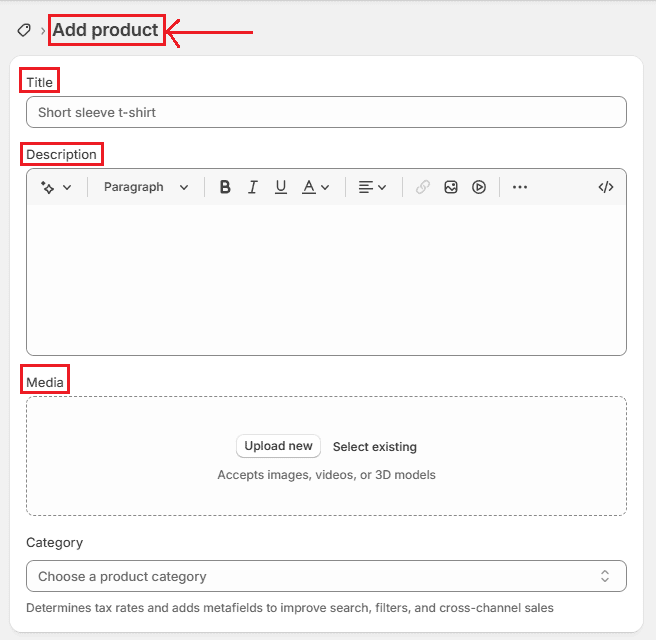The width and height of the screenshot is (656, 640).
Task: Toggle underline formatting
Action: (x=281, y=187)
